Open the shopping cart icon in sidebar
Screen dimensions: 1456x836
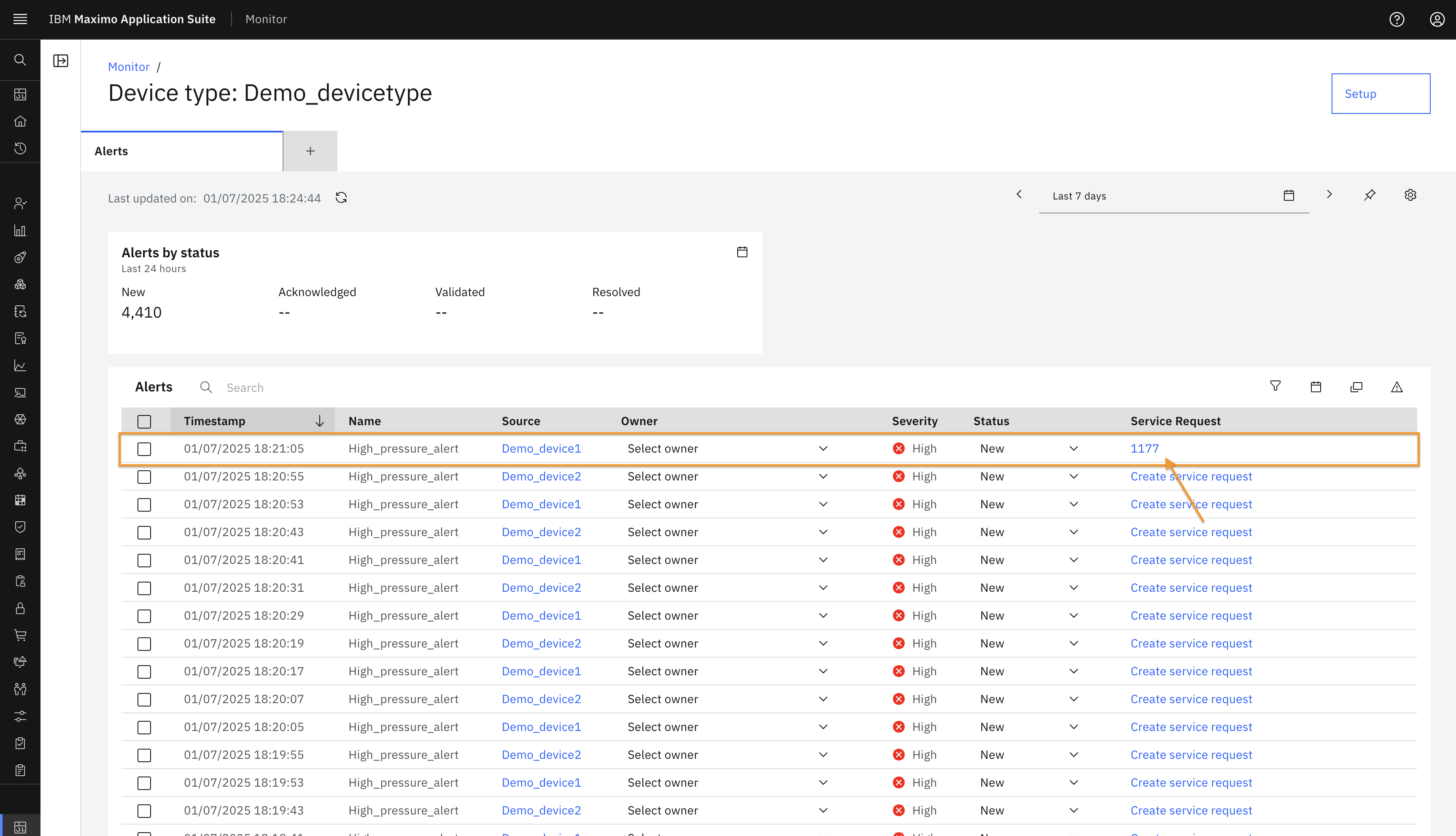click(20, 635)
